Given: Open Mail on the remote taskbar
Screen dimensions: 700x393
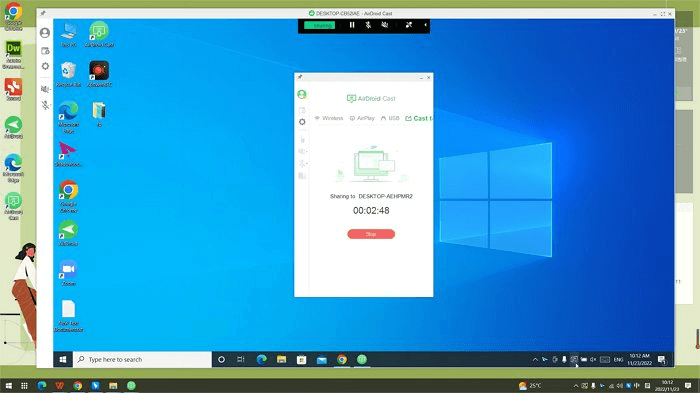Looking at the screenshot, I should tap(321, 360).
